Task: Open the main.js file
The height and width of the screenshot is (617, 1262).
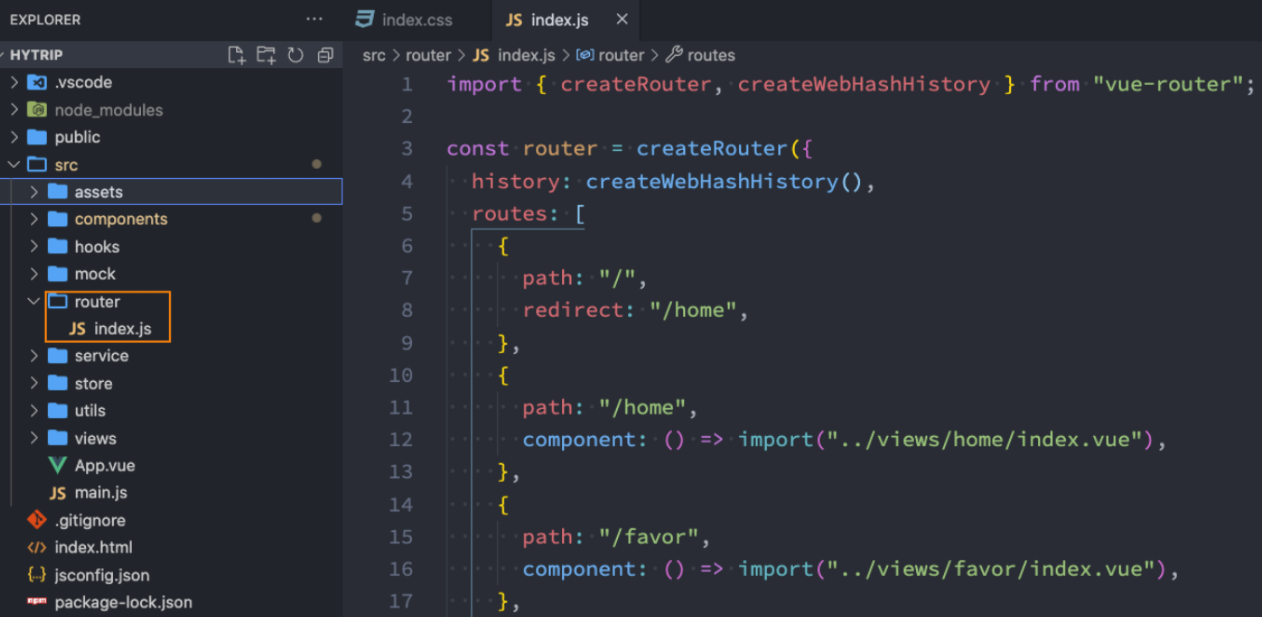Action: 101,493
